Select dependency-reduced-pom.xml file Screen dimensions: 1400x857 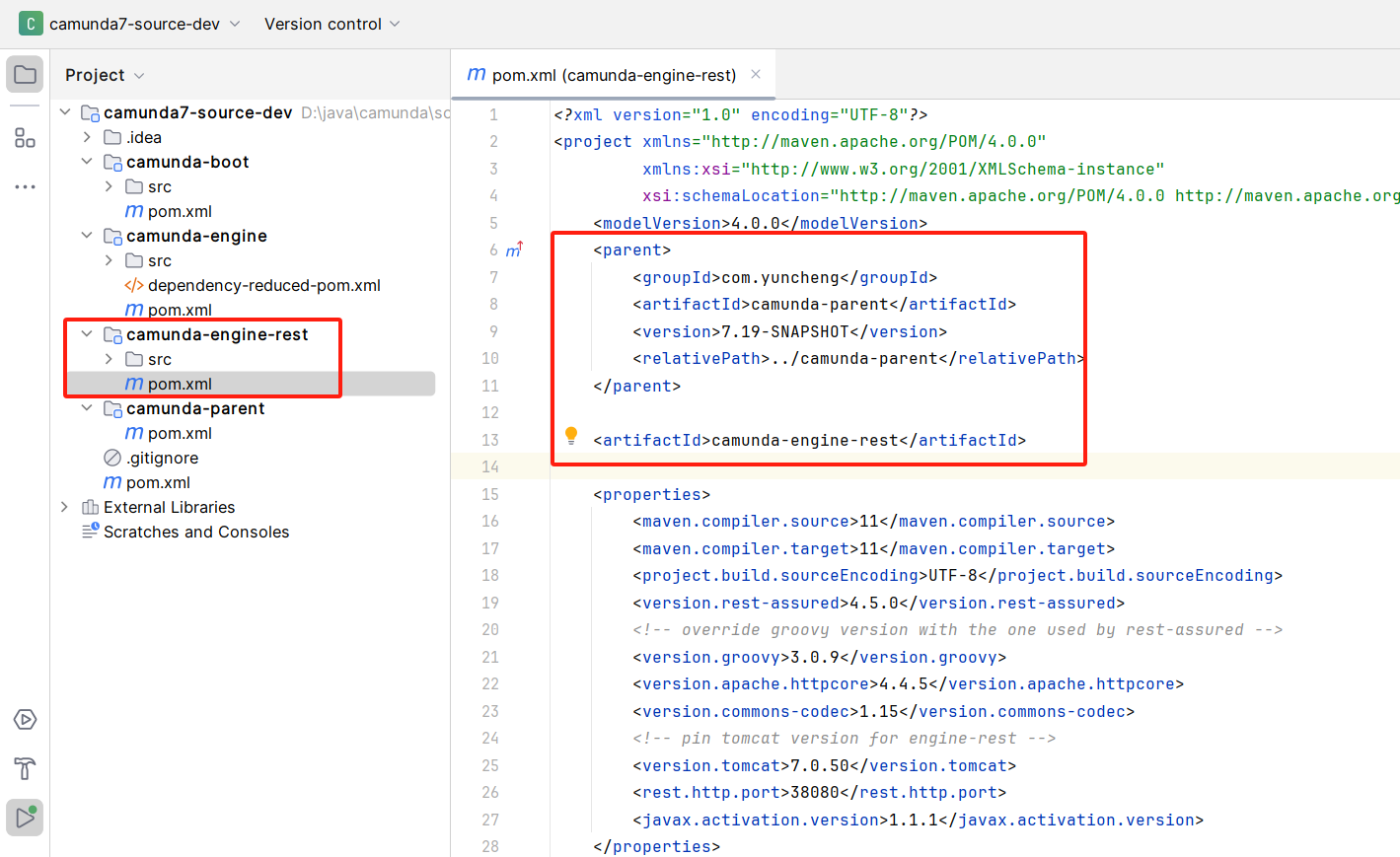click(x=264, y=285)
